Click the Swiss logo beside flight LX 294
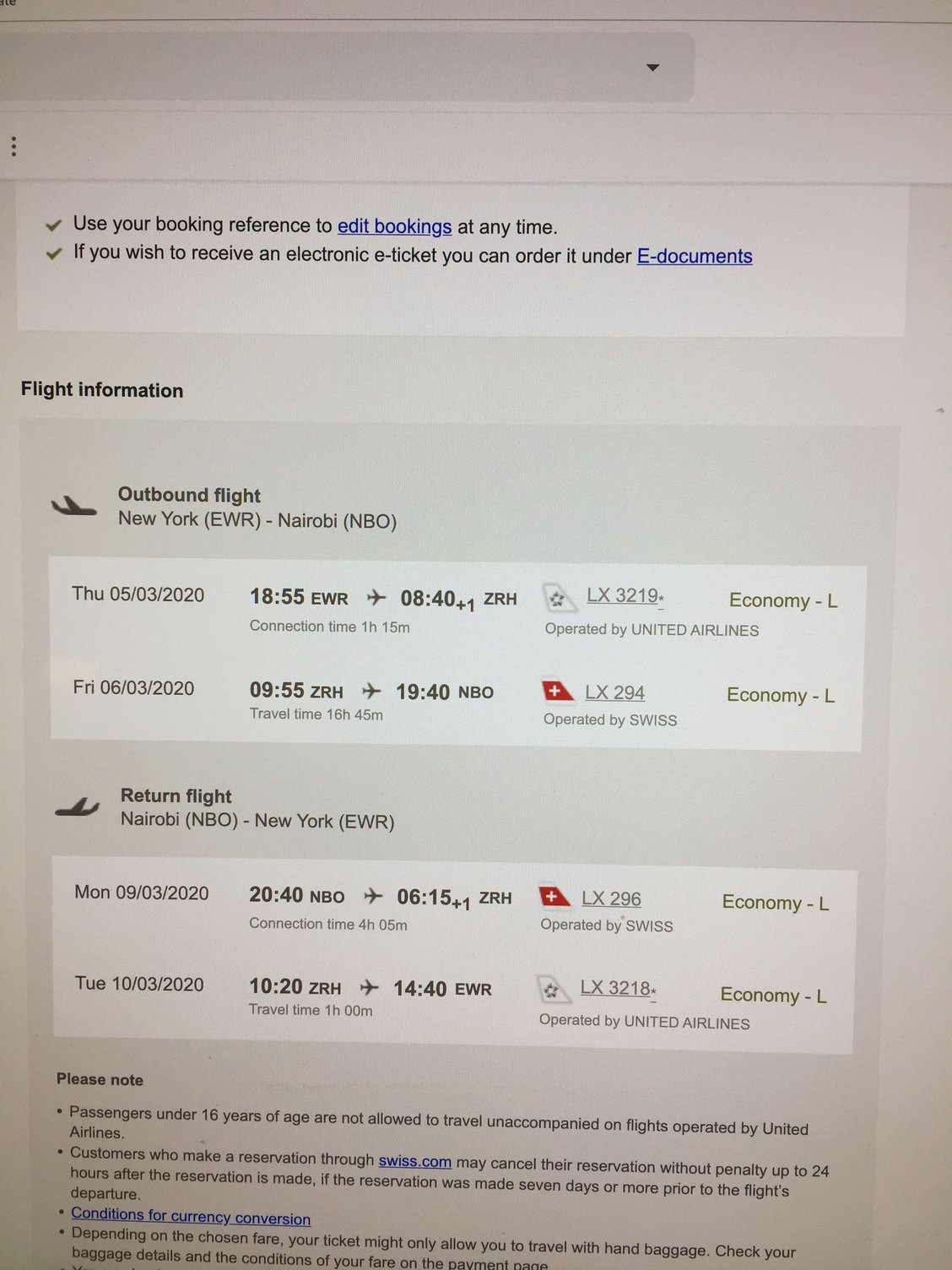 555,690
